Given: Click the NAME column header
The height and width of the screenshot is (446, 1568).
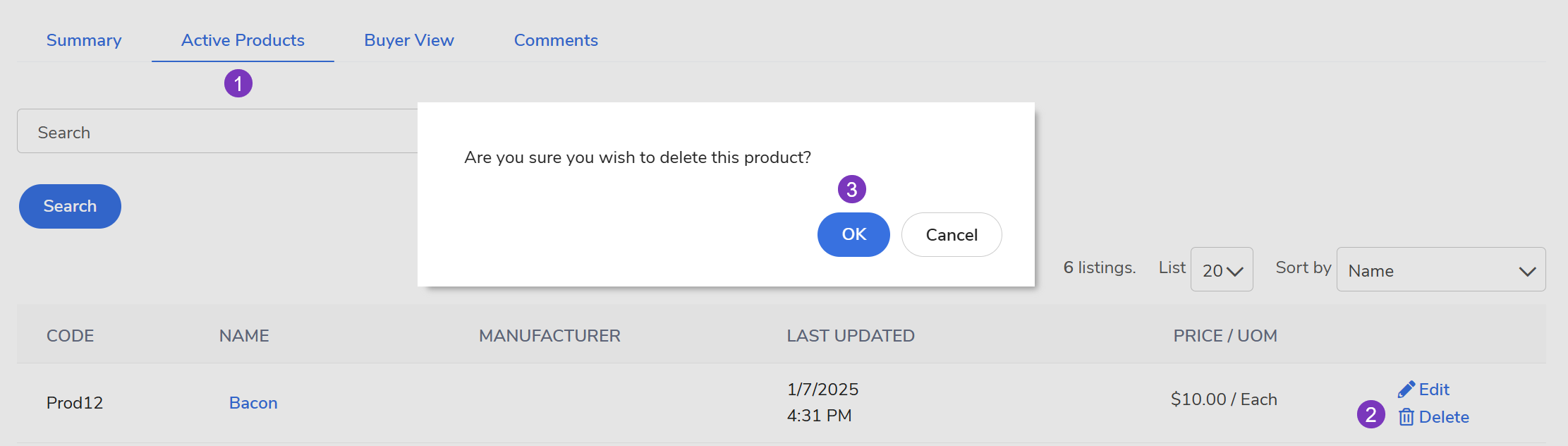Looking at the screenshot, I should pyautogui.click(x=244, y=336).
